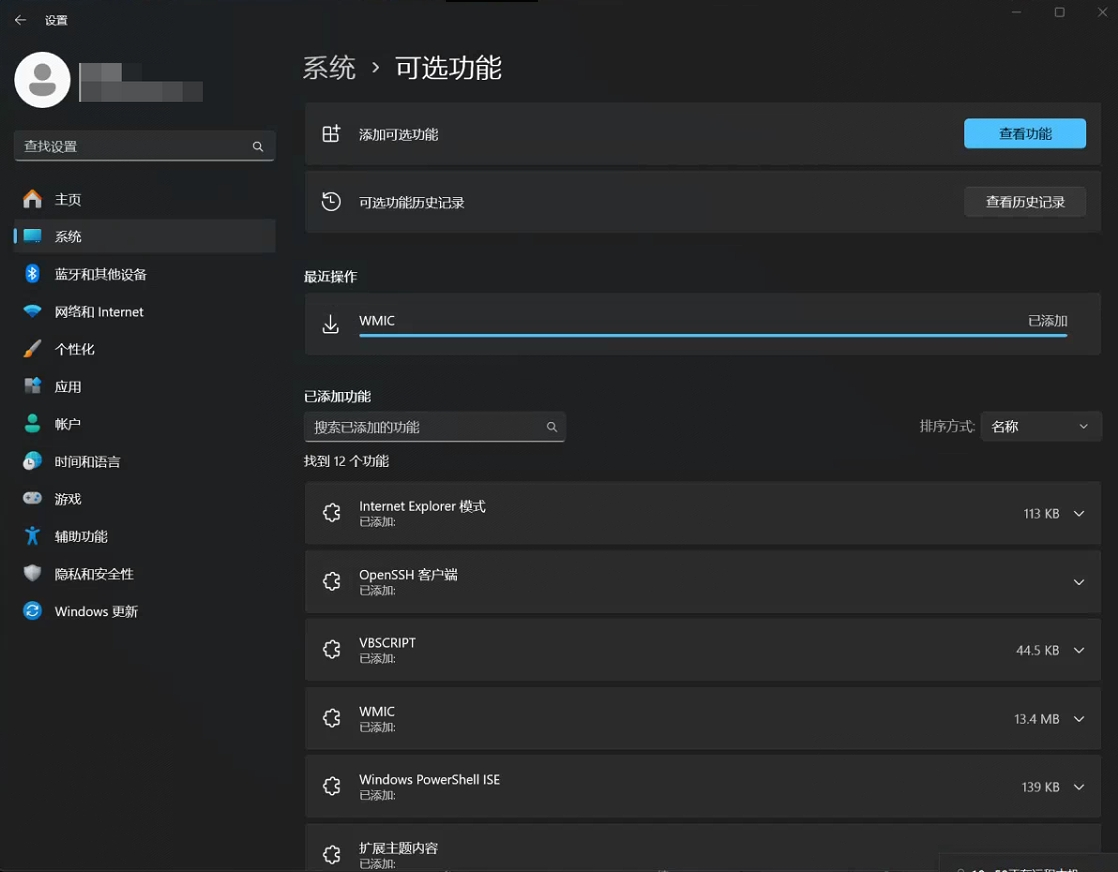1118x872 pixels.
Task: Click the WMIC install progress bar
Action: [713, 334]
